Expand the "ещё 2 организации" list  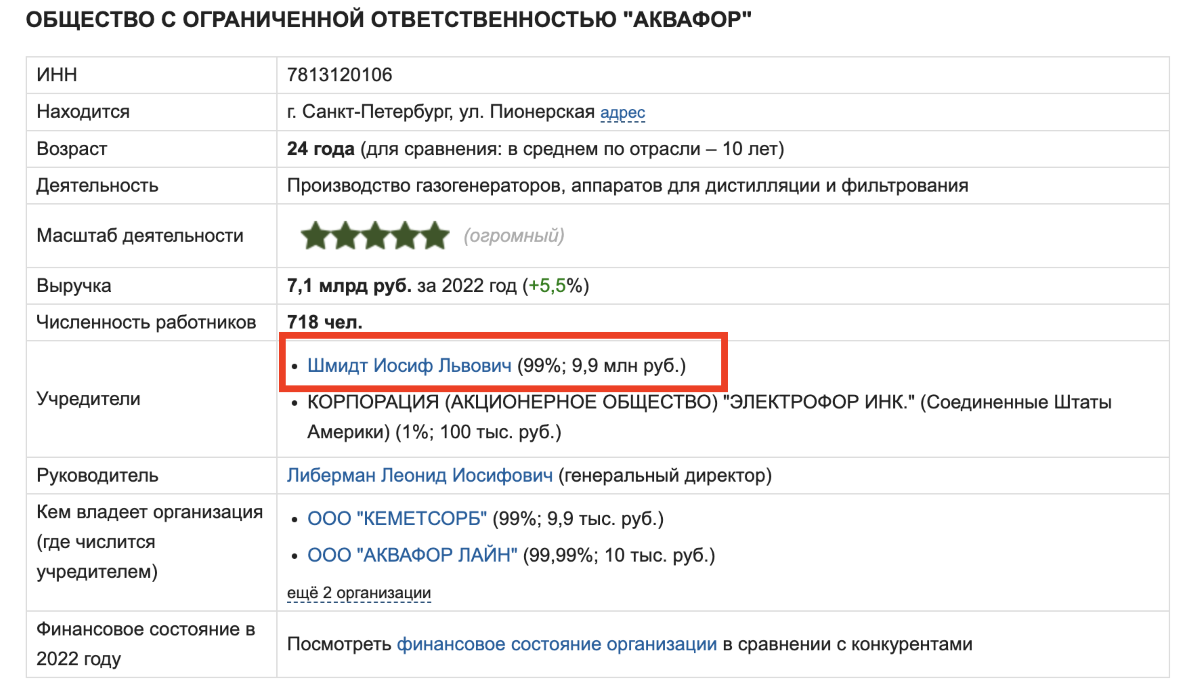coord(359,593)
